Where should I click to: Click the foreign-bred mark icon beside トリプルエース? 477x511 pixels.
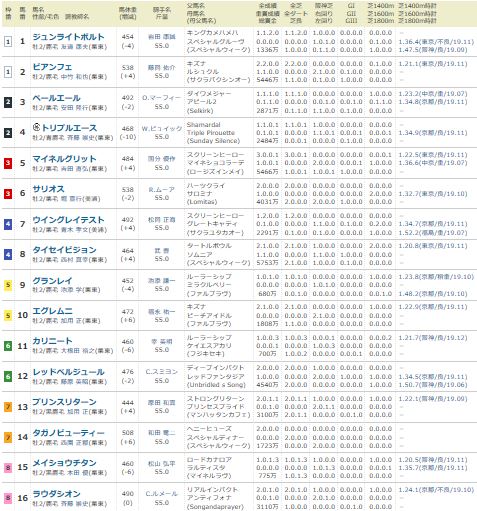click(36, 127)
